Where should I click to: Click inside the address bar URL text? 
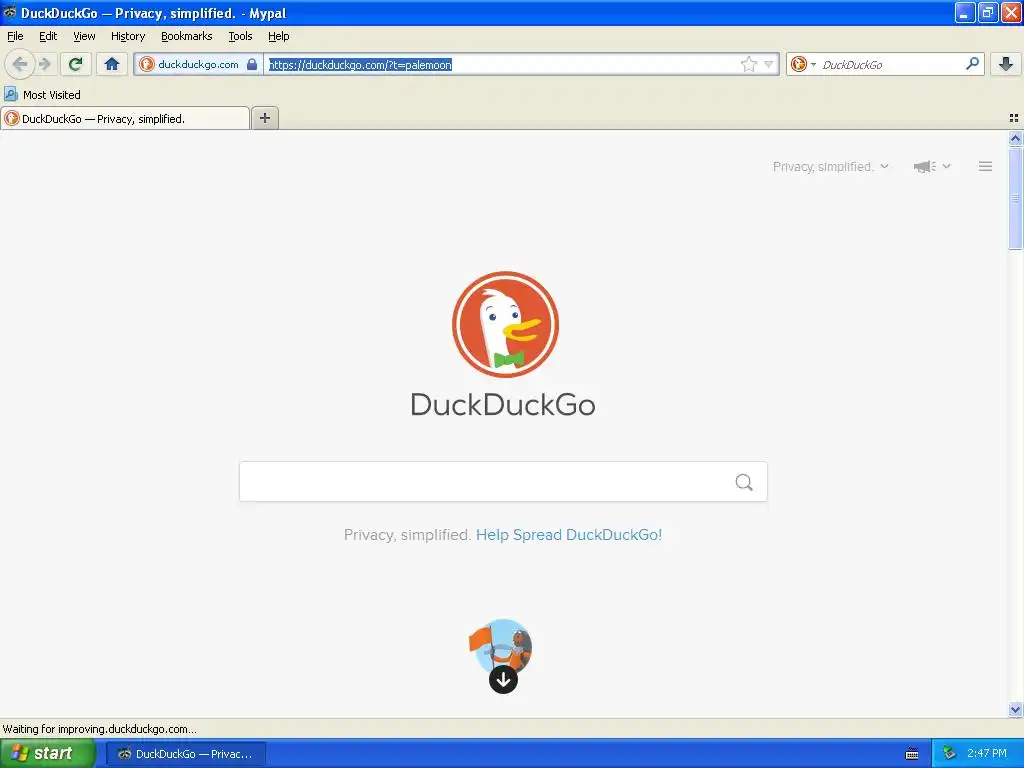tap(360, 65)
